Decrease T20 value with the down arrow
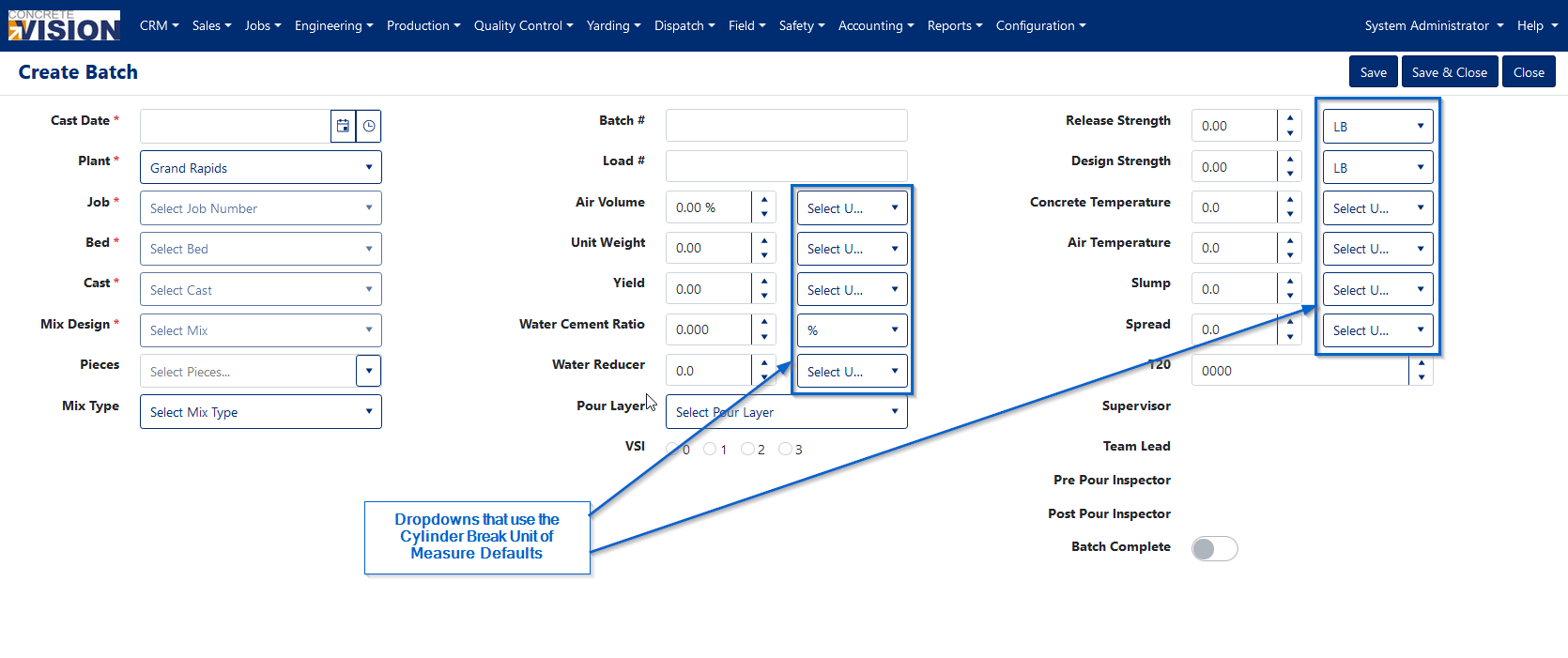This screenshot has height=658, width=1568. 1422,378
